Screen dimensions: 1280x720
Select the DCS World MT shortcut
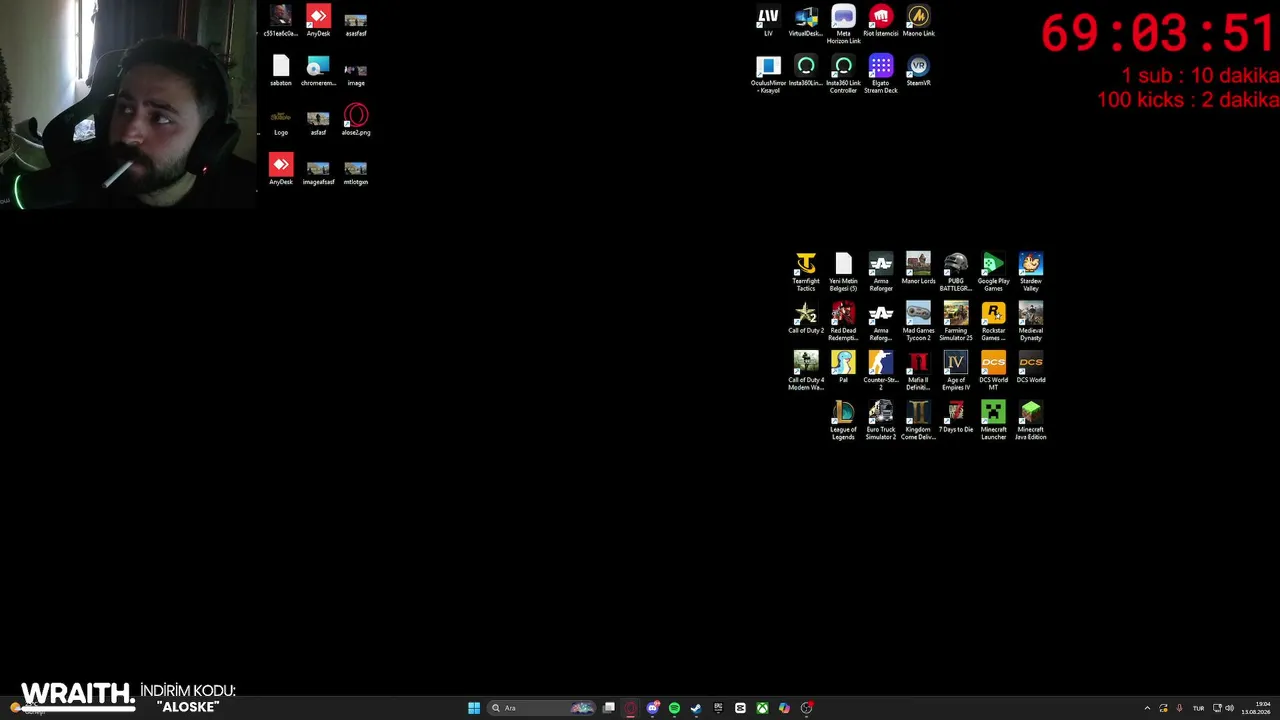(x=993, y=371)
